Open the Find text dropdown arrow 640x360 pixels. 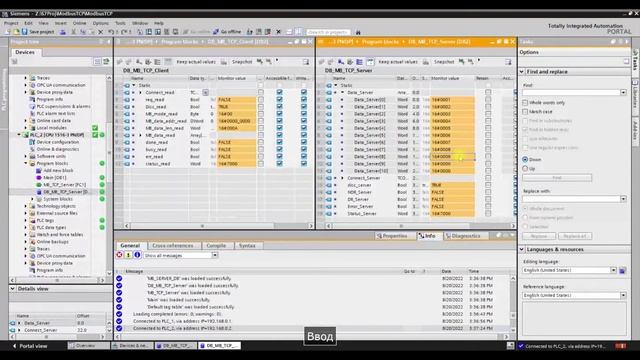623,93
